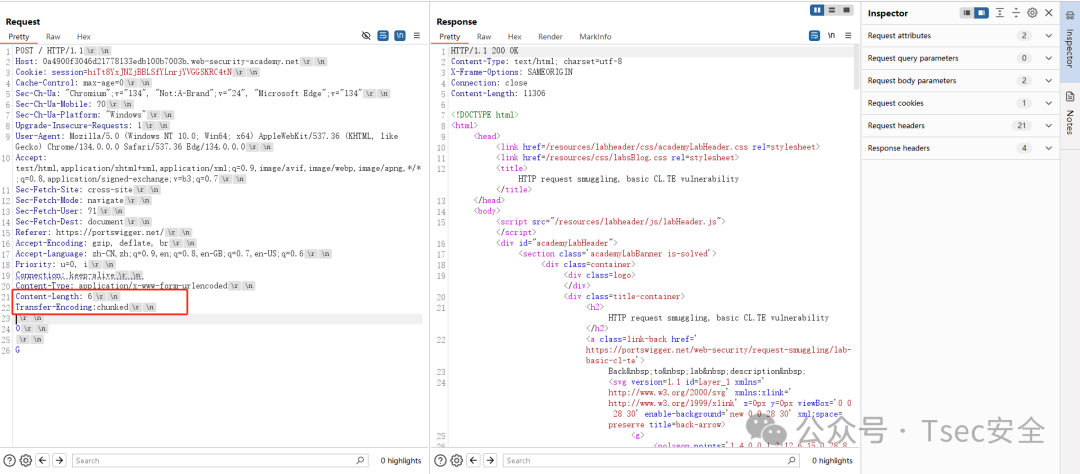Viewport: 1080px width, 474px height.
Task: Focus the Request panel search field
Action: point(219,460)
